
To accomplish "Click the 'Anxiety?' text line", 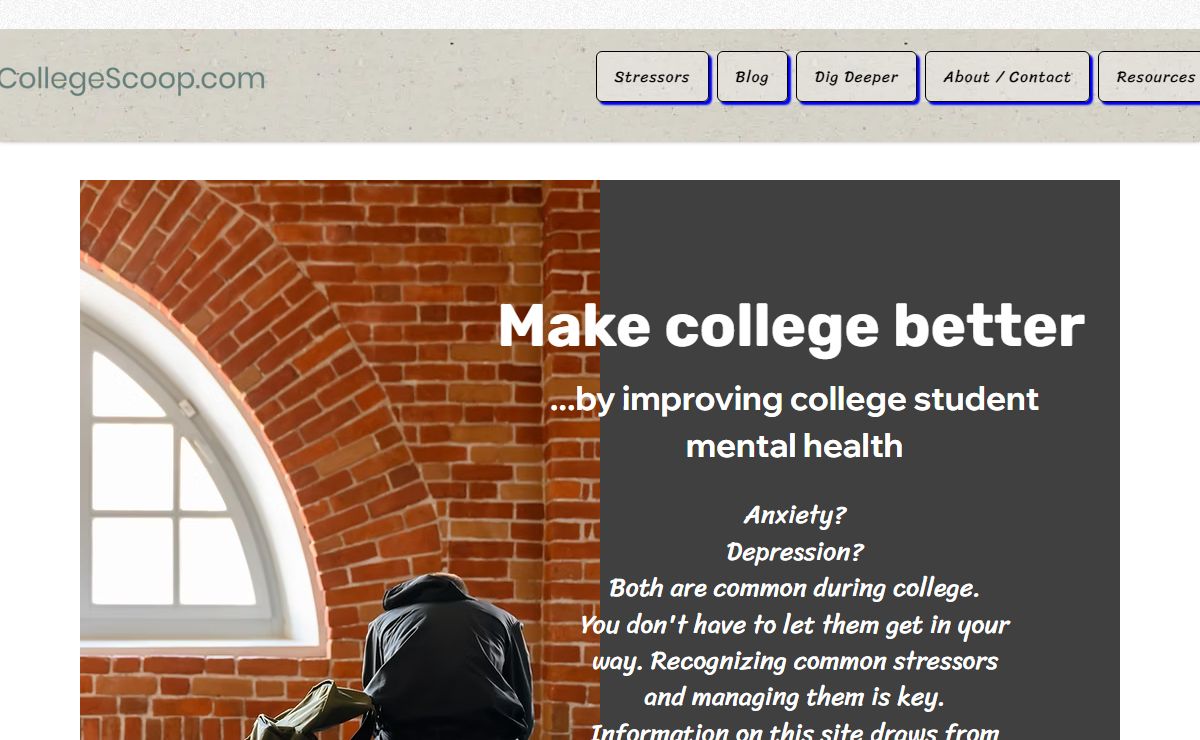I will [794, 515].
